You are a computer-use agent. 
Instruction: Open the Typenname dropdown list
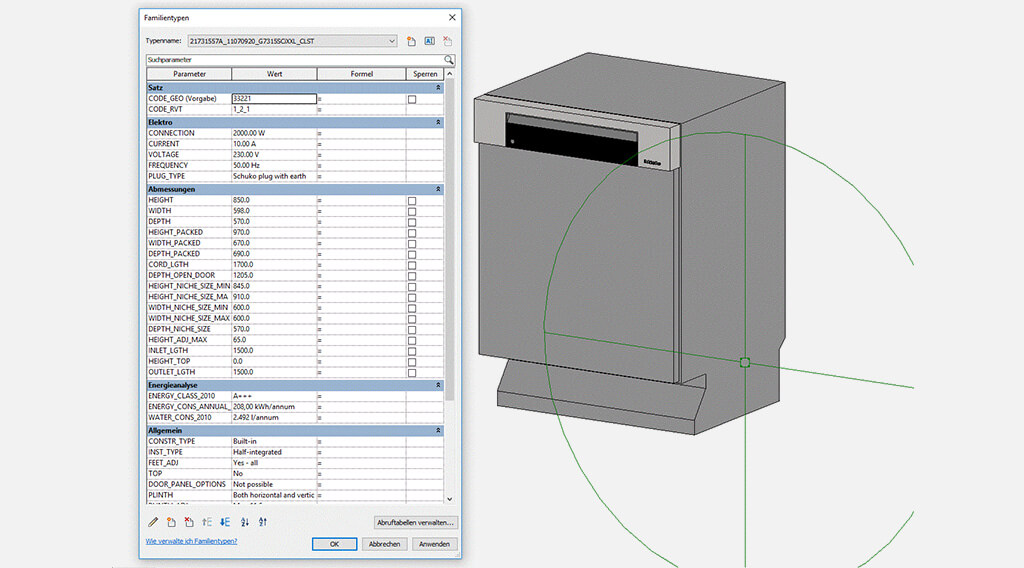pos(392,41)
